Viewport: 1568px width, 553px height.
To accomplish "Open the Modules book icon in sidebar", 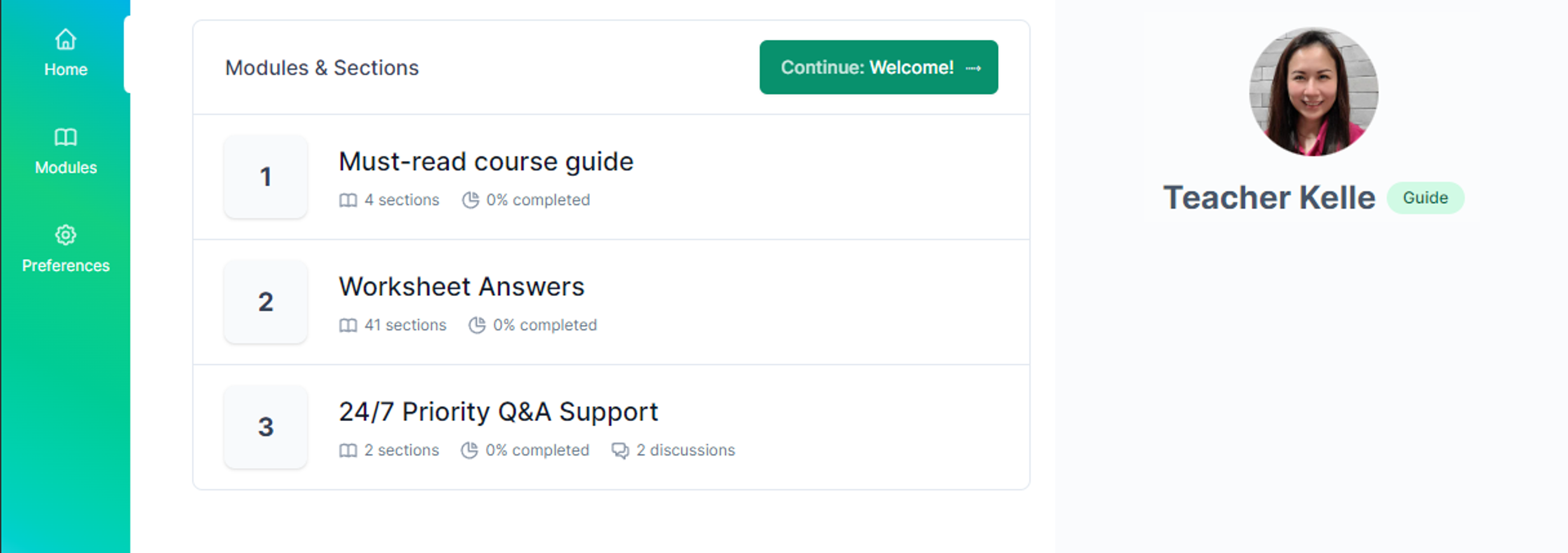I will point(65,137).
